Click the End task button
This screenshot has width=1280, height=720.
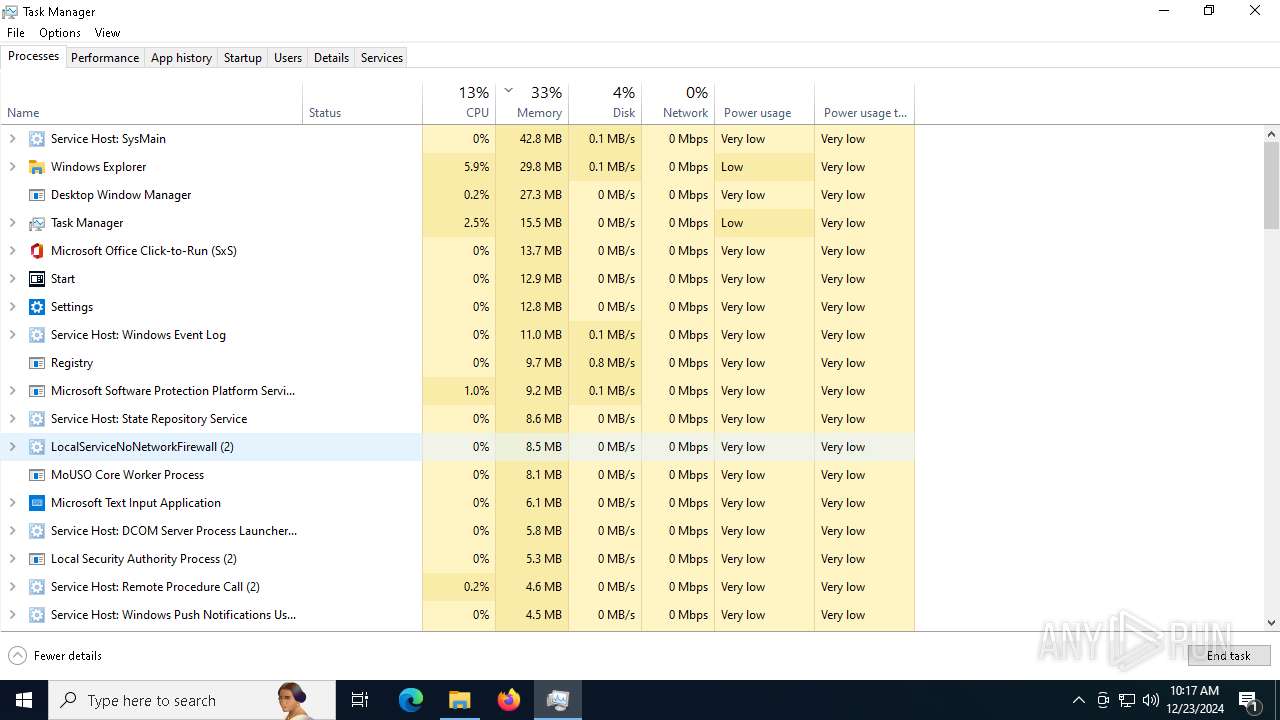tap(1229, 656)
